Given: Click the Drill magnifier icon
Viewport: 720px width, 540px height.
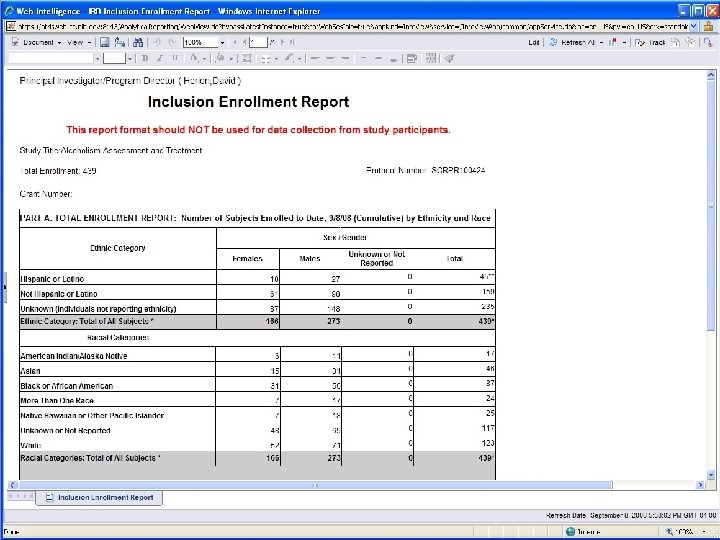Looking at the screenshot, I should 708,43.
